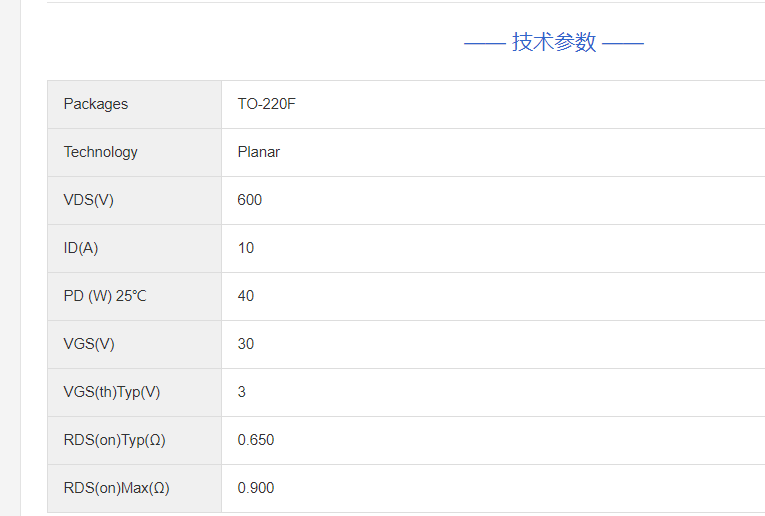The width and height of the screenshot is (765, 516).
Task: Select the Packages label cell
Action: pyautogui.click(x=135, y=104)
